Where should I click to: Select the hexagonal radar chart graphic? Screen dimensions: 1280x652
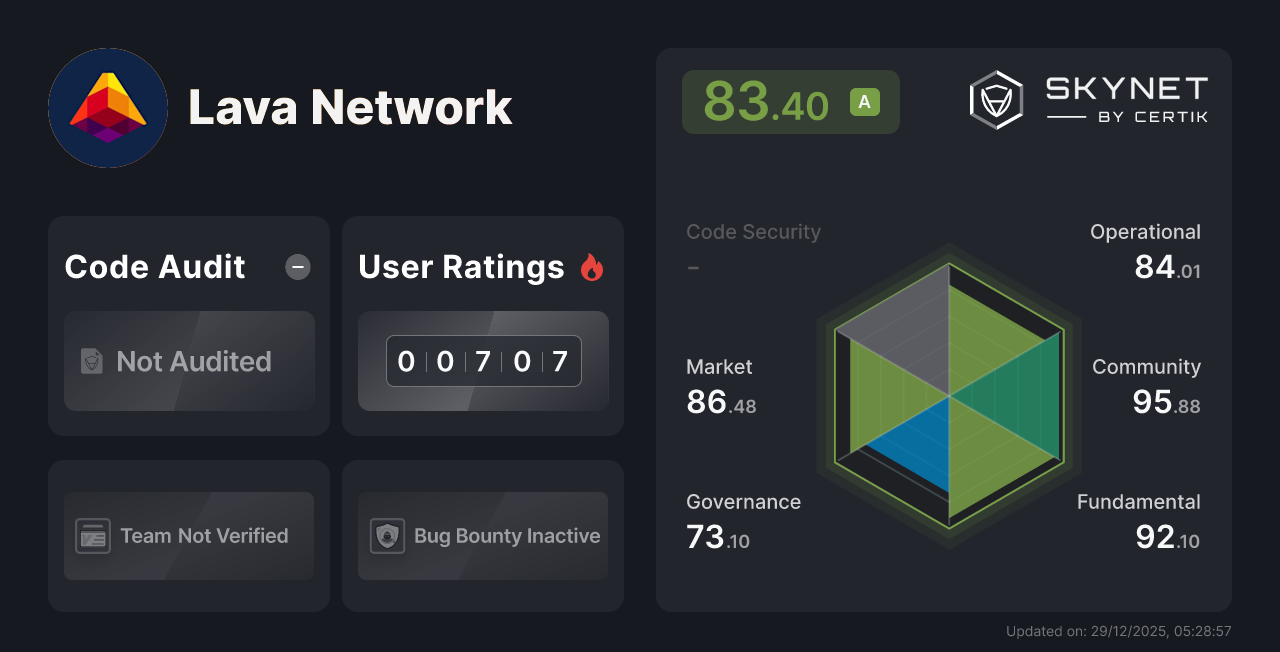(x=950, y=395)
